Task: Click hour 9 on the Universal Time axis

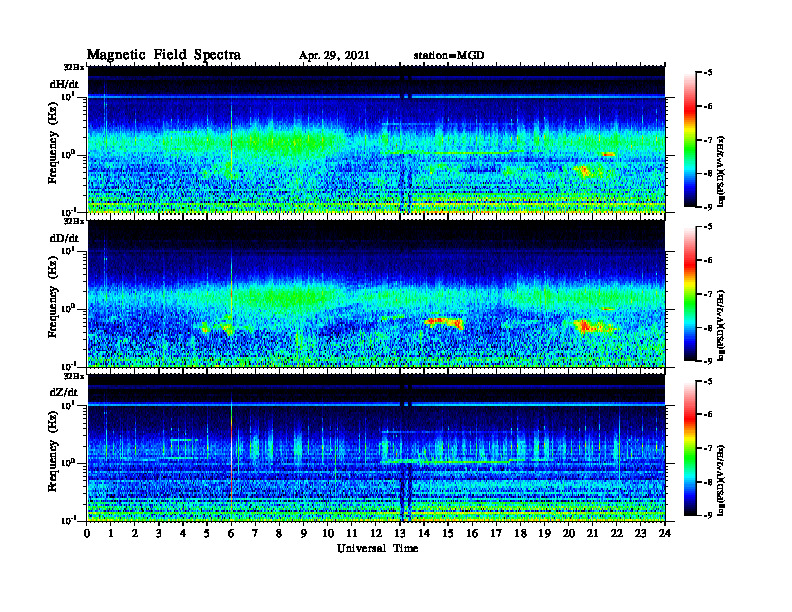Action: tap(303, 533)
